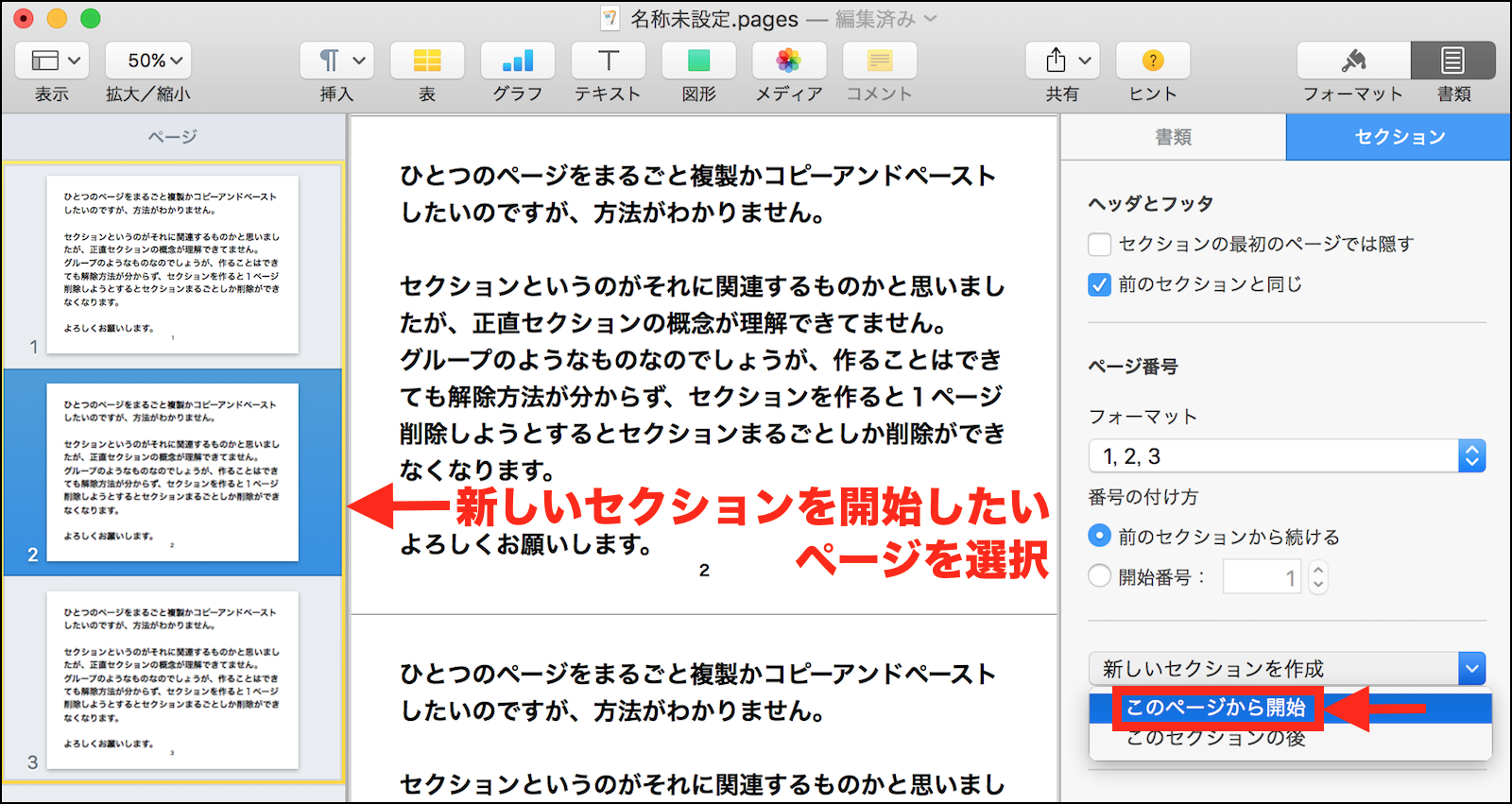Select 開始番号 radio button

pyautogui.click(x=1100, y=575)
